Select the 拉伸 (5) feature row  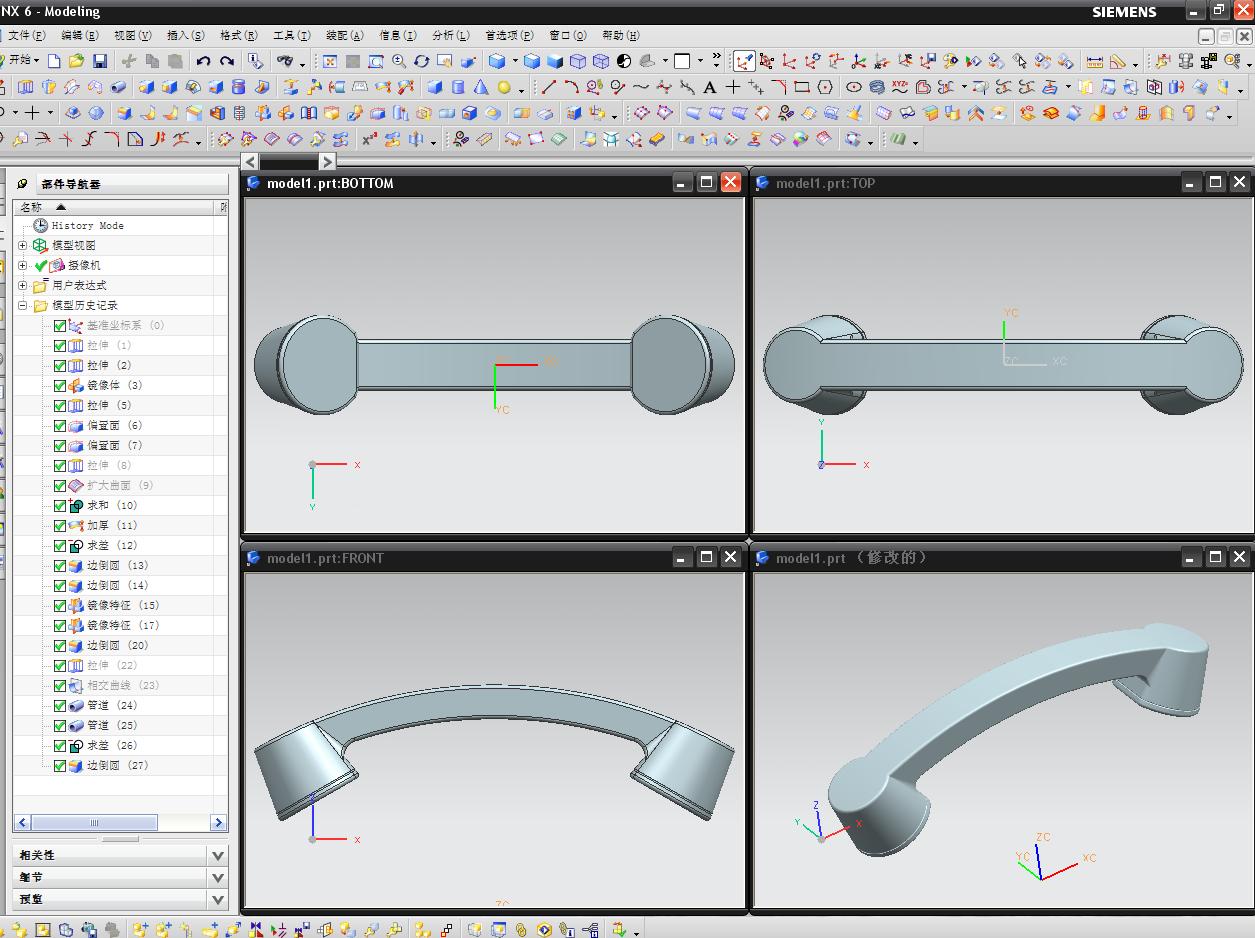coord(109,406)
